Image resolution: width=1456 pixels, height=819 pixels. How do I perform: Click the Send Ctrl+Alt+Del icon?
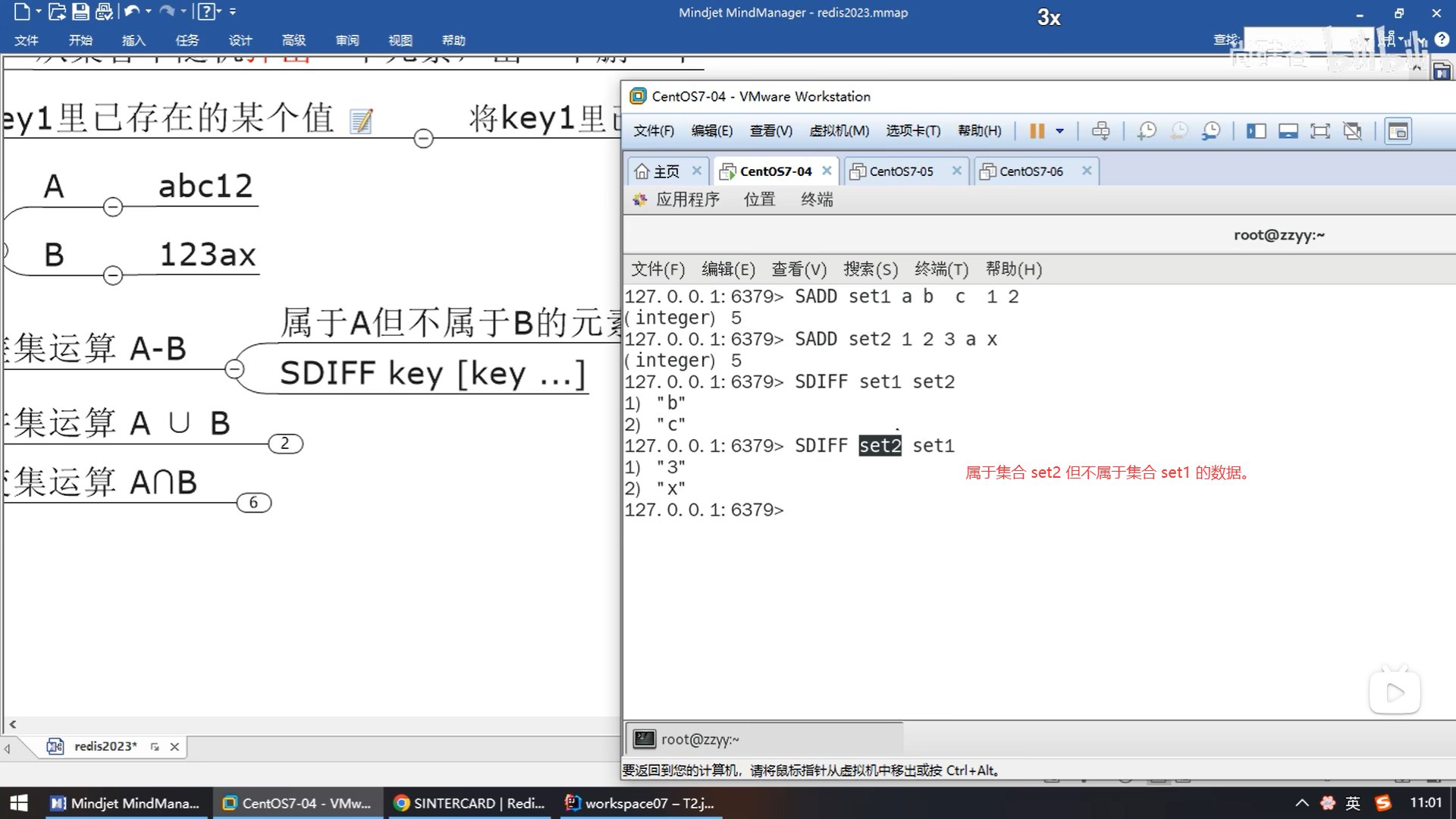(1100, 131)
